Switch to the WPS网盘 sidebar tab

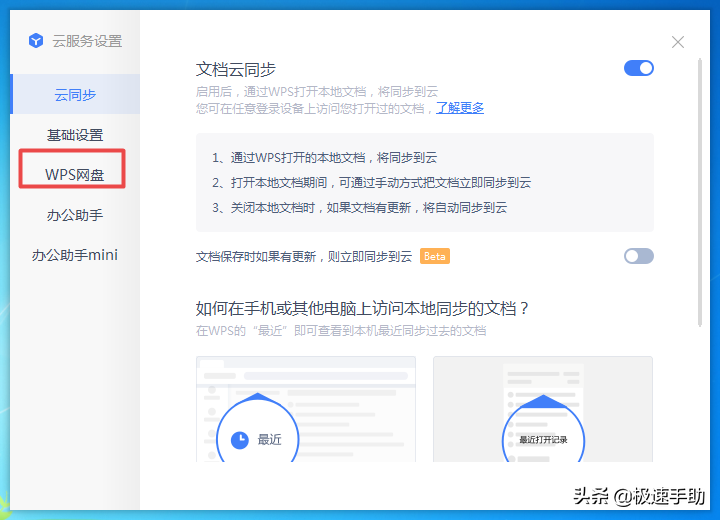74,174
